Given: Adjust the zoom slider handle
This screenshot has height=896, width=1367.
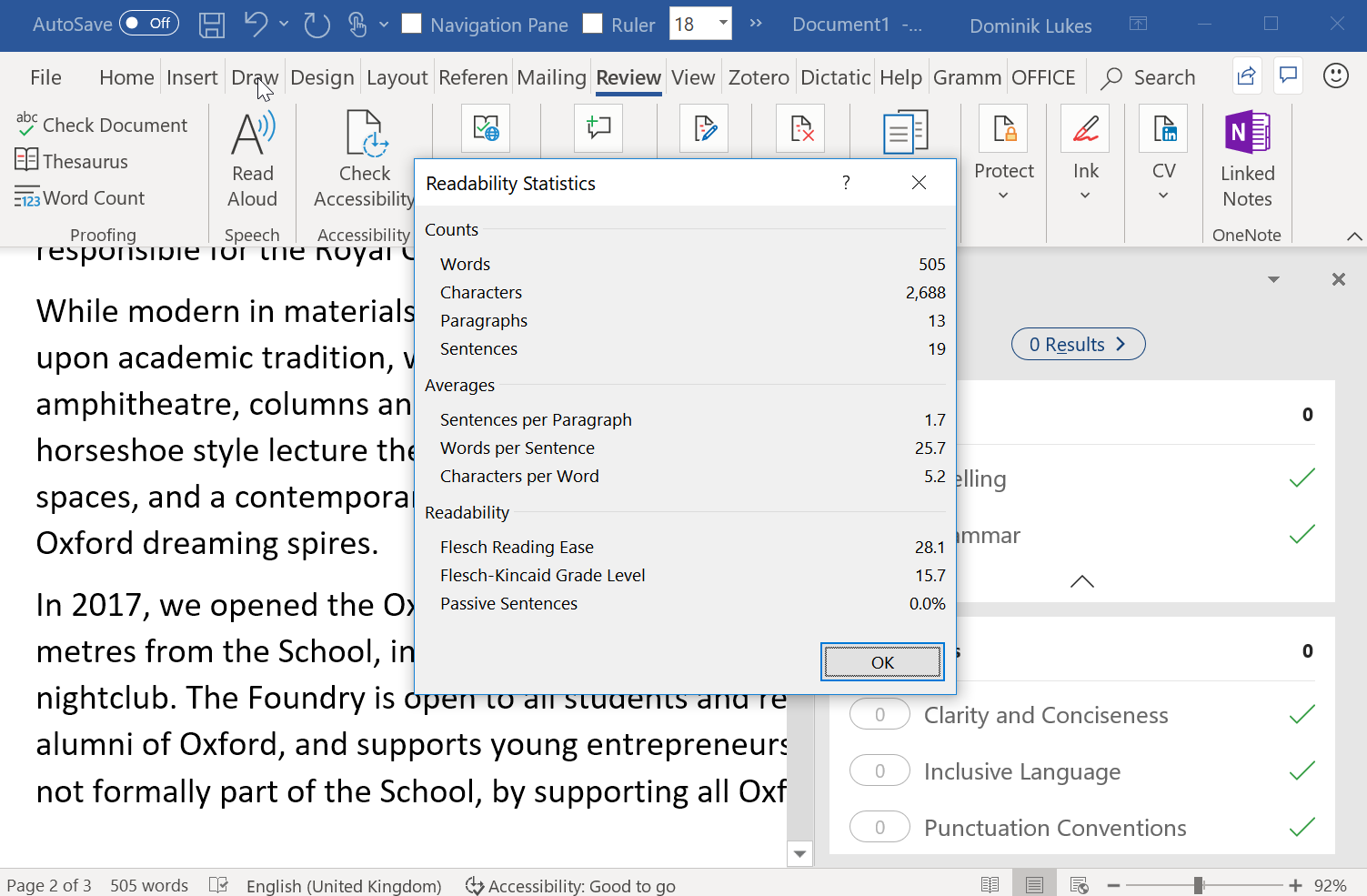Looking at the screenshot, I should click(x=1199, y=884).
